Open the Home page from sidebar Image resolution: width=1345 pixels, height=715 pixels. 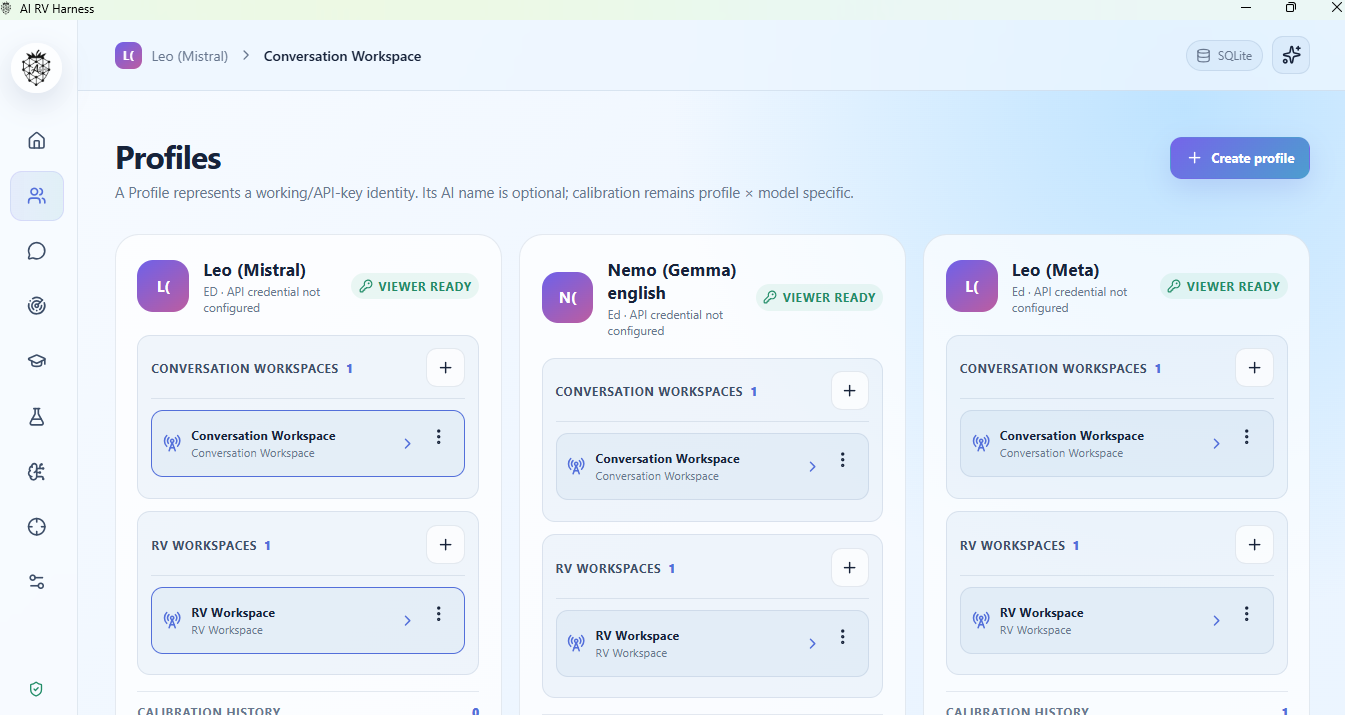(37, 140)
